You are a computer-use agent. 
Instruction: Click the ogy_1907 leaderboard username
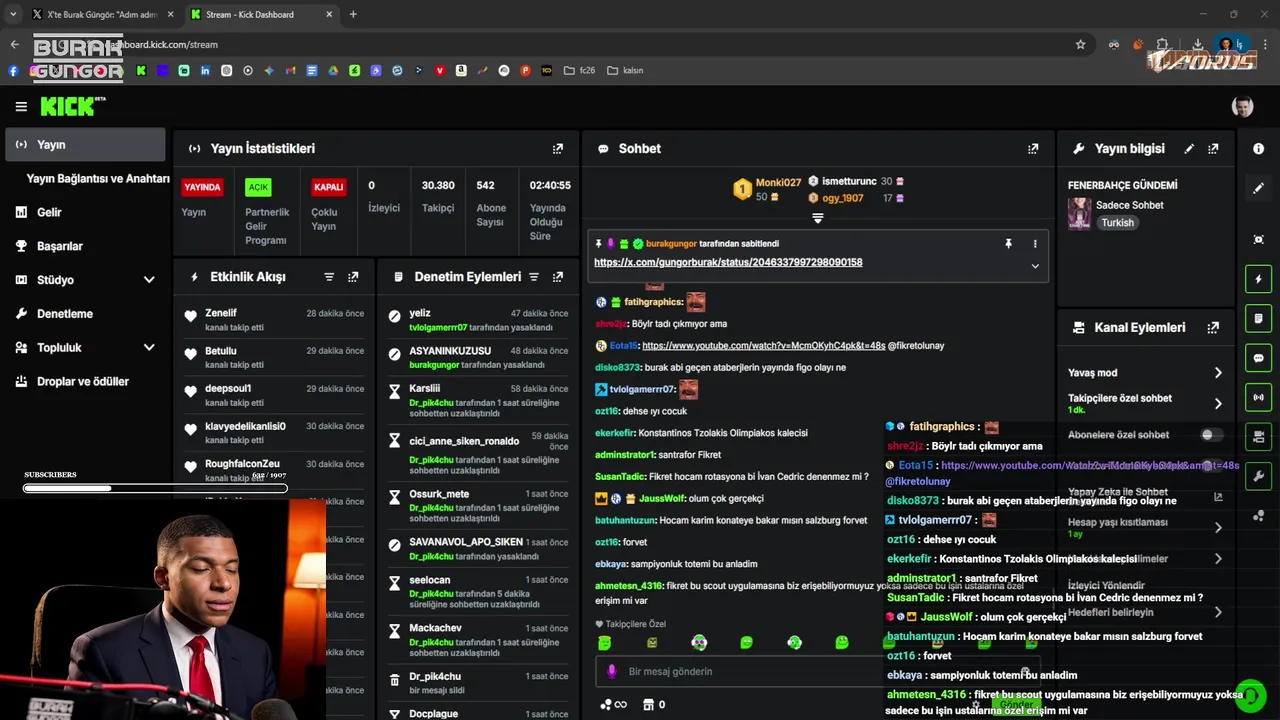pyautogui.click(x=843, y=198)
